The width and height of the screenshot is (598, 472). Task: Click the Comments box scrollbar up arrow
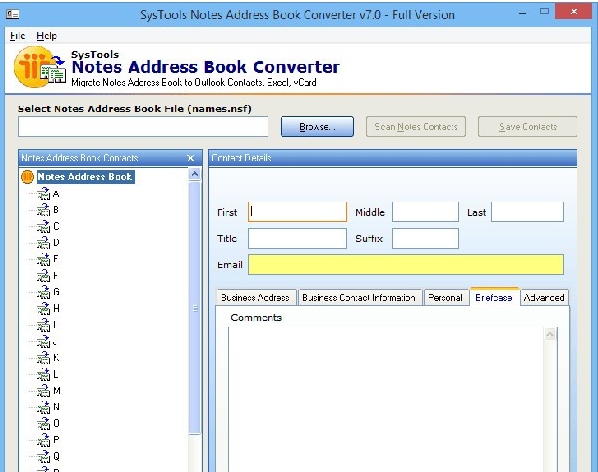click(x=550, y=334)
